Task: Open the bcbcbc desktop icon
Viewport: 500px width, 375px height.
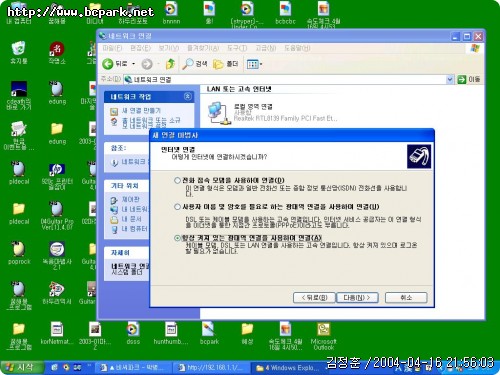Action: (x=285, y=13)
